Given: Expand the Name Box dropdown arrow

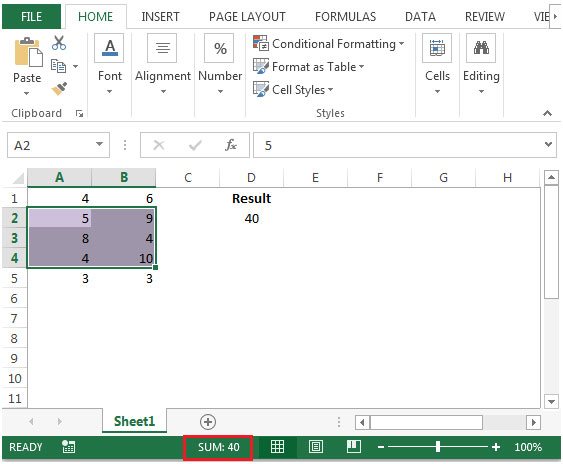Looking at the screenshot, I should 99,144.
